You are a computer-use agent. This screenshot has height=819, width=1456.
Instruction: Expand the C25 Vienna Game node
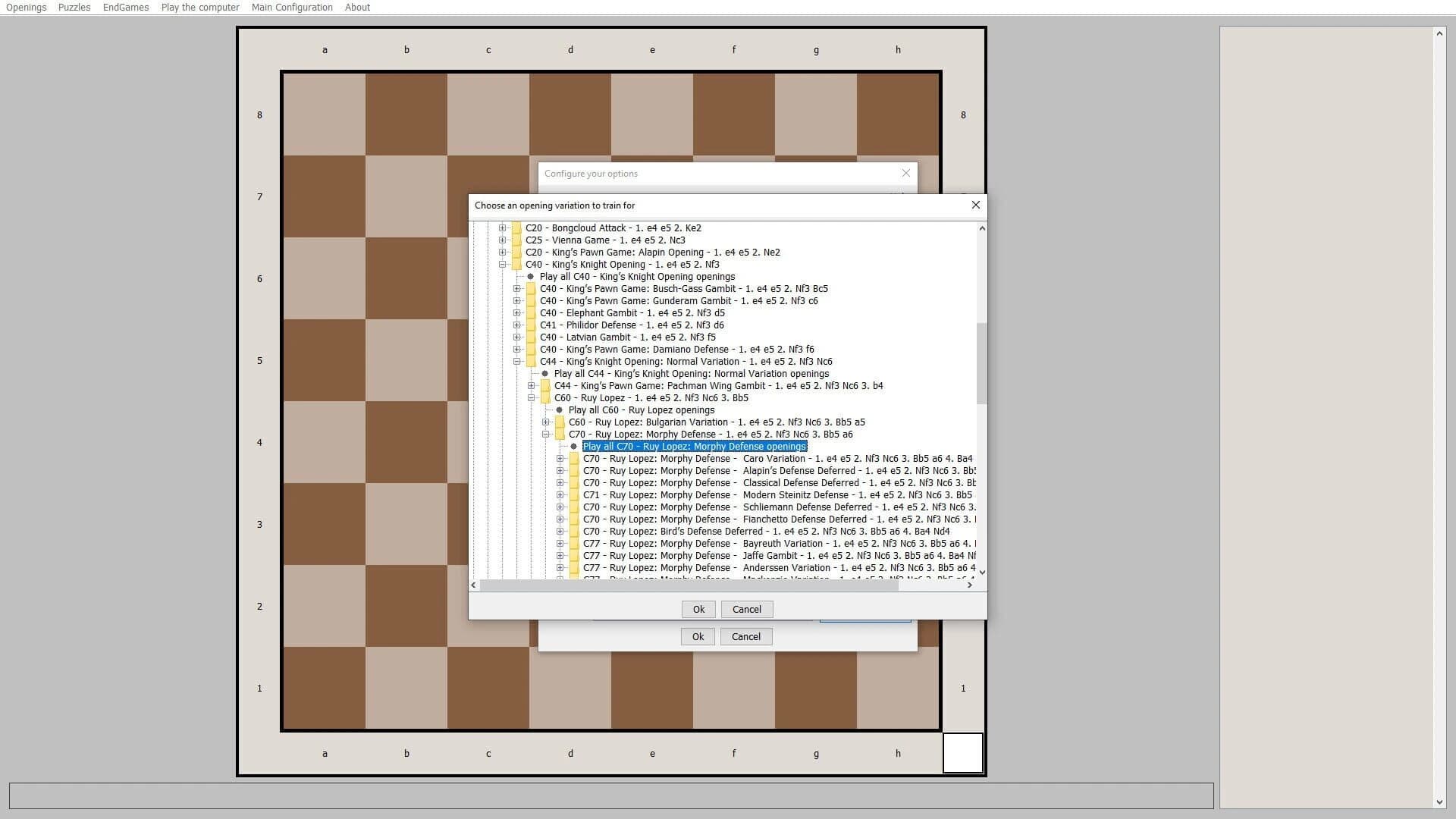[x=502, y=240]
